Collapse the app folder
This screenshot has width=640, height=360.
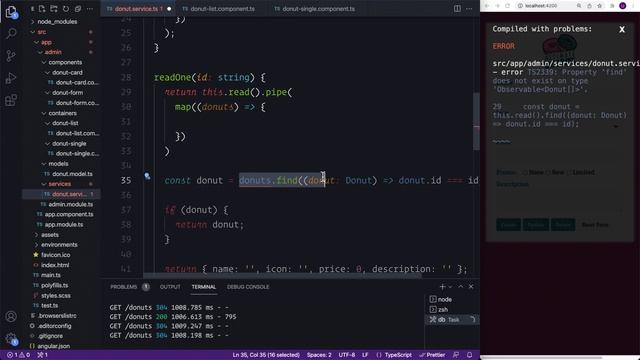pyautogui.click(x=46, y=42)
